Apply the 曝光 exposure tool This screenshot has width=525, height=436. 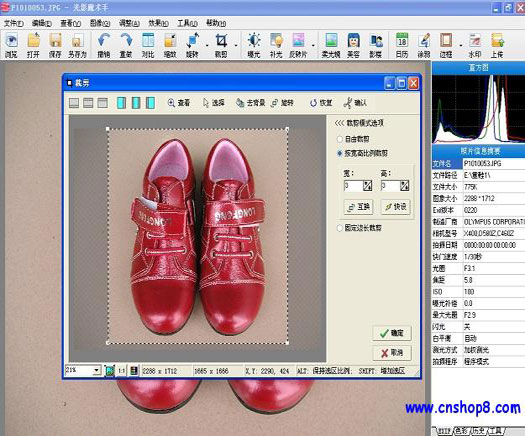254,45
